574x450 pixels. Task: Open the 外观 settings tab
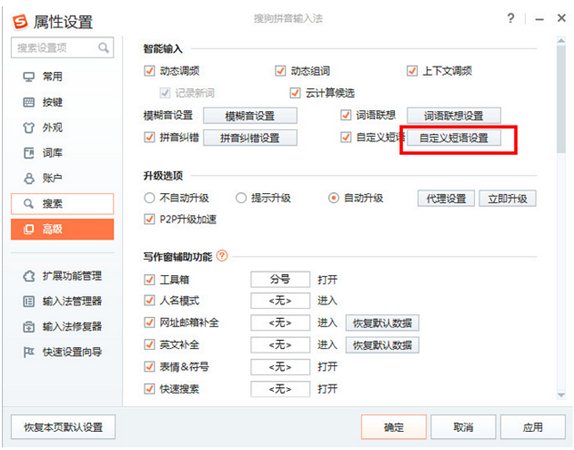[62, 128]
